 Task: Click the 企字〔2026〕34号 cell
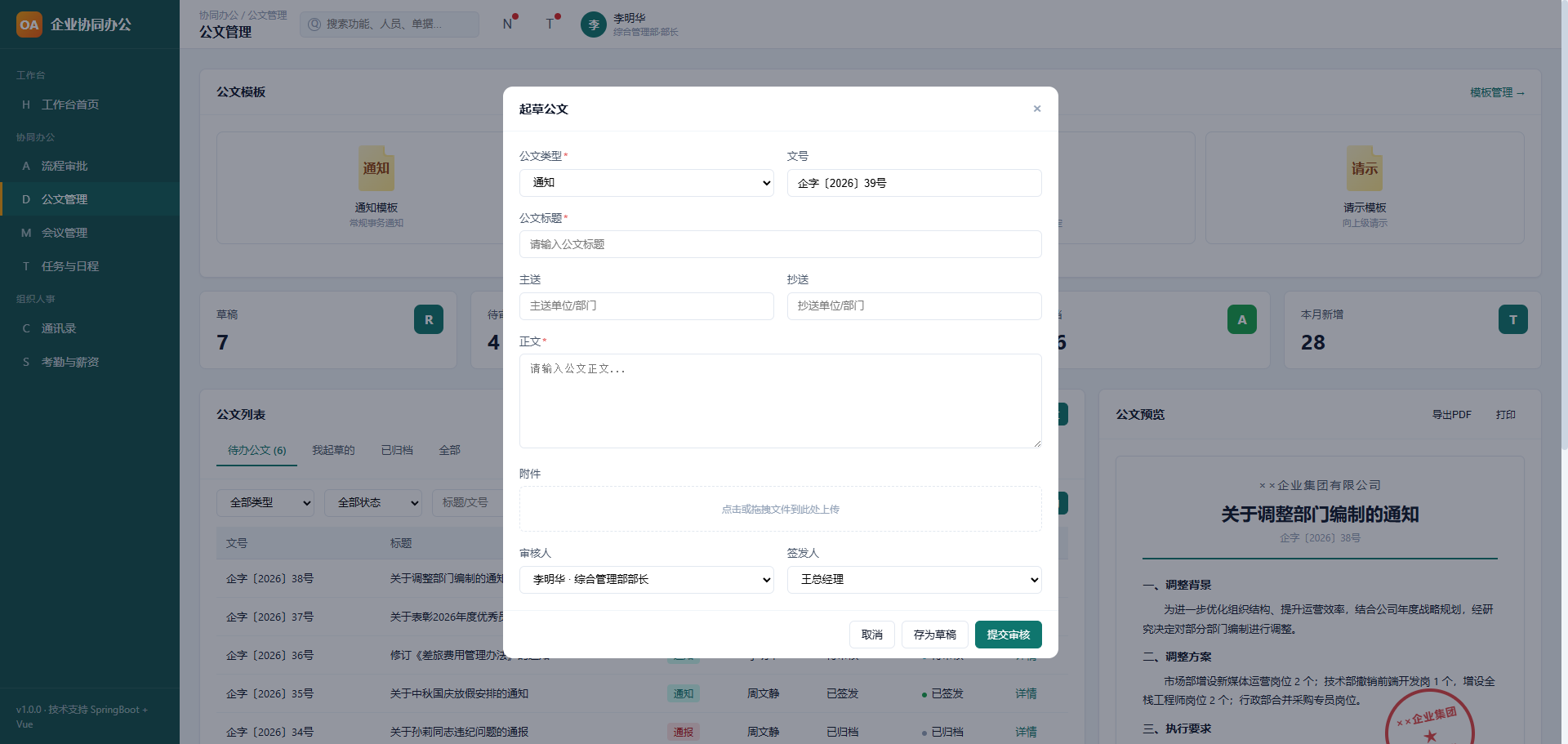pos(269,732)
